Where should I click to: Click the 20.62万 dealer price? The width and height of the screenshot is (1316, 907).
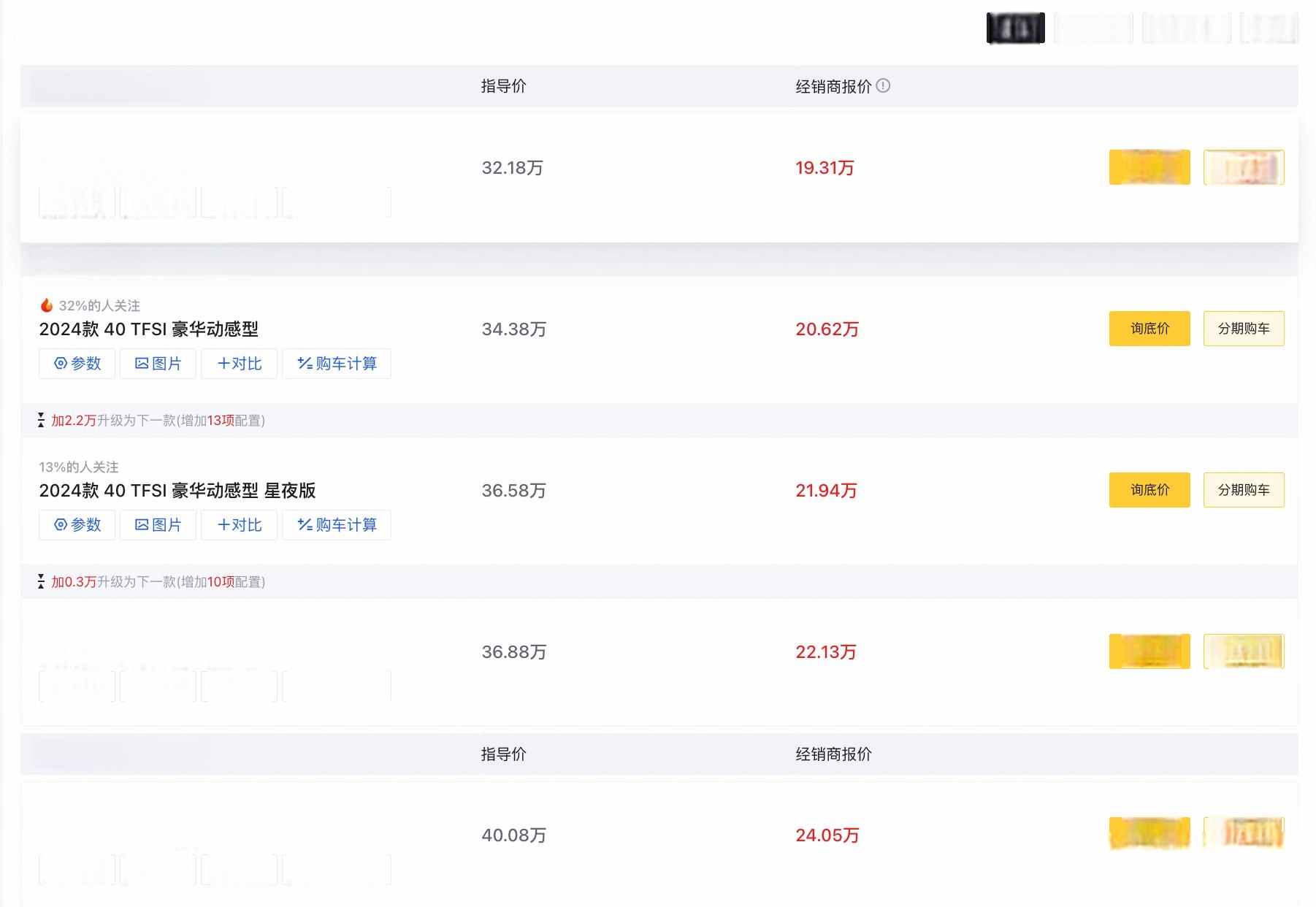827,329
